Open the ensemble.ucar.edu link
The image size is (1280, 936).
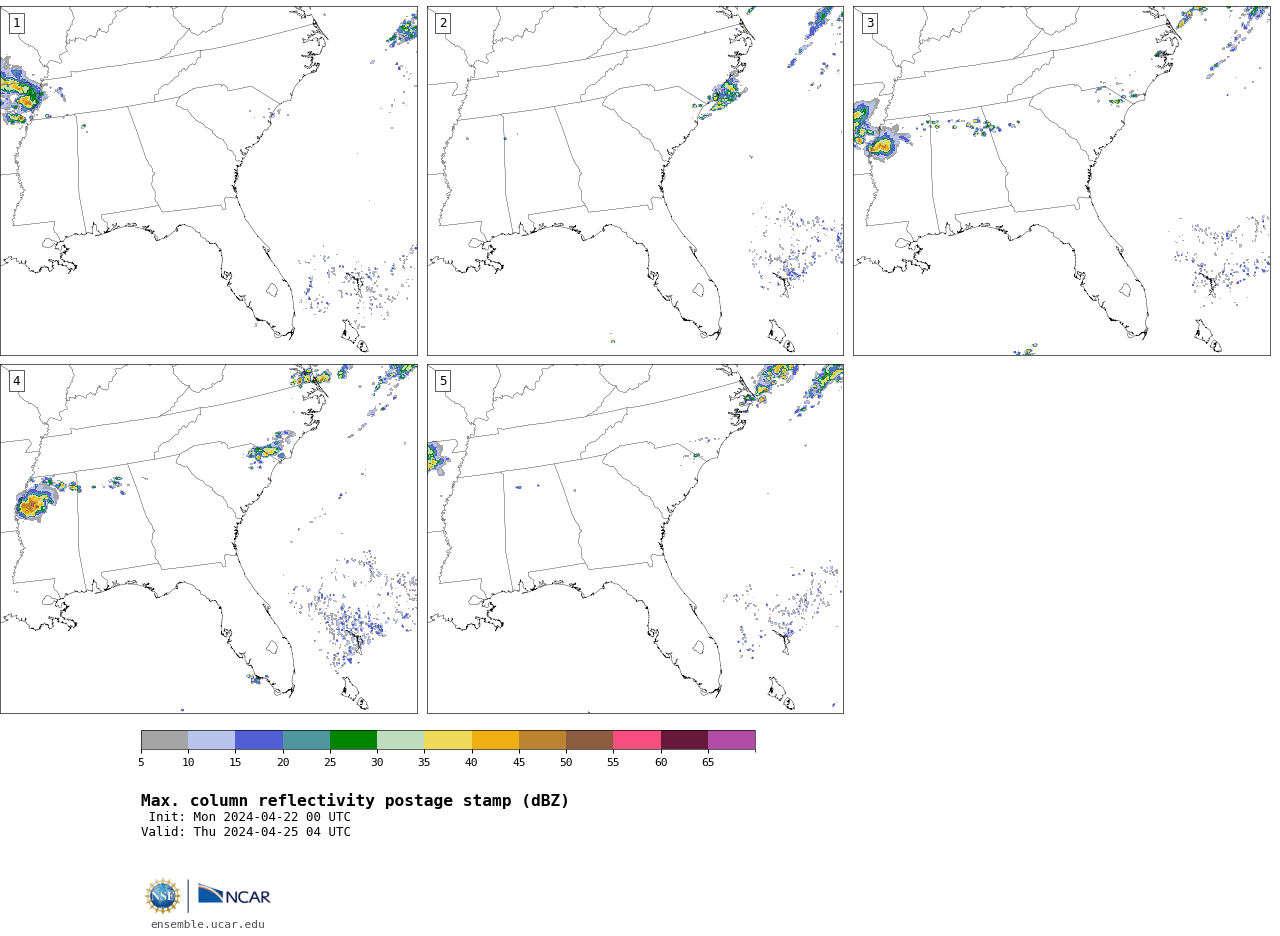point(208,925)
